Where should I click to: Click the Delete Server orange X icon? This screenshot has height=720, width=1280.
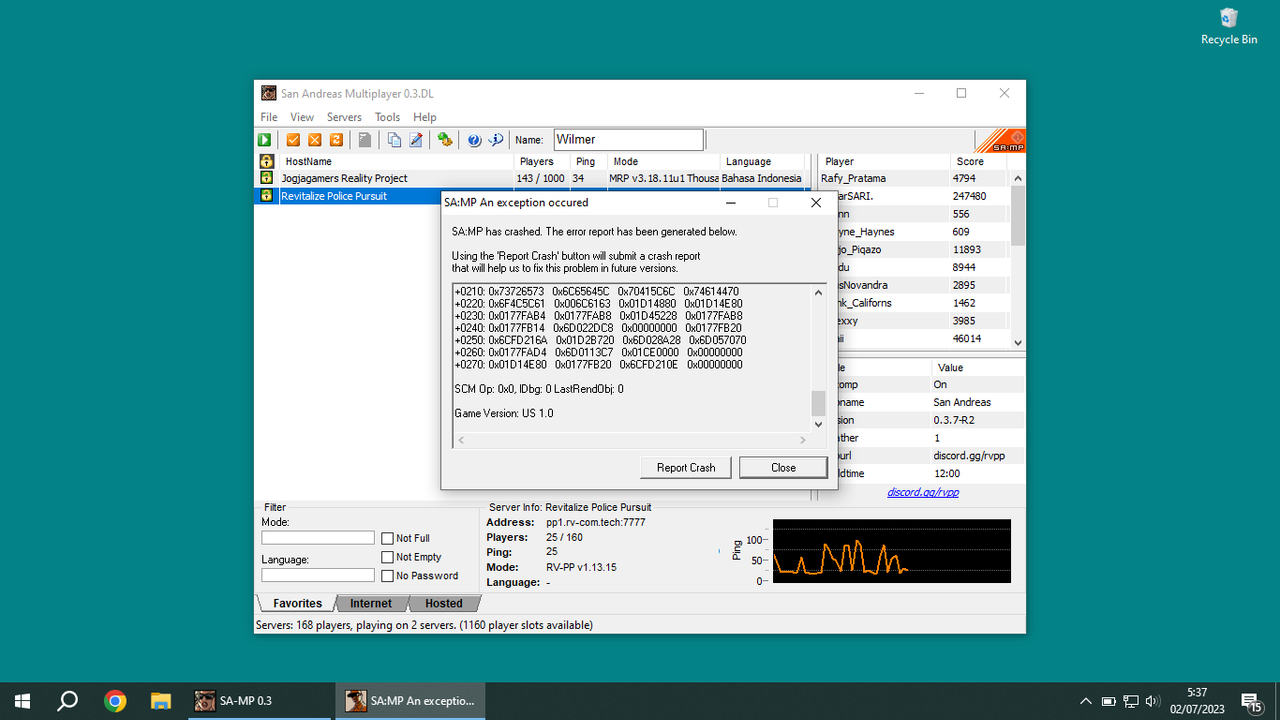point(315,140)
